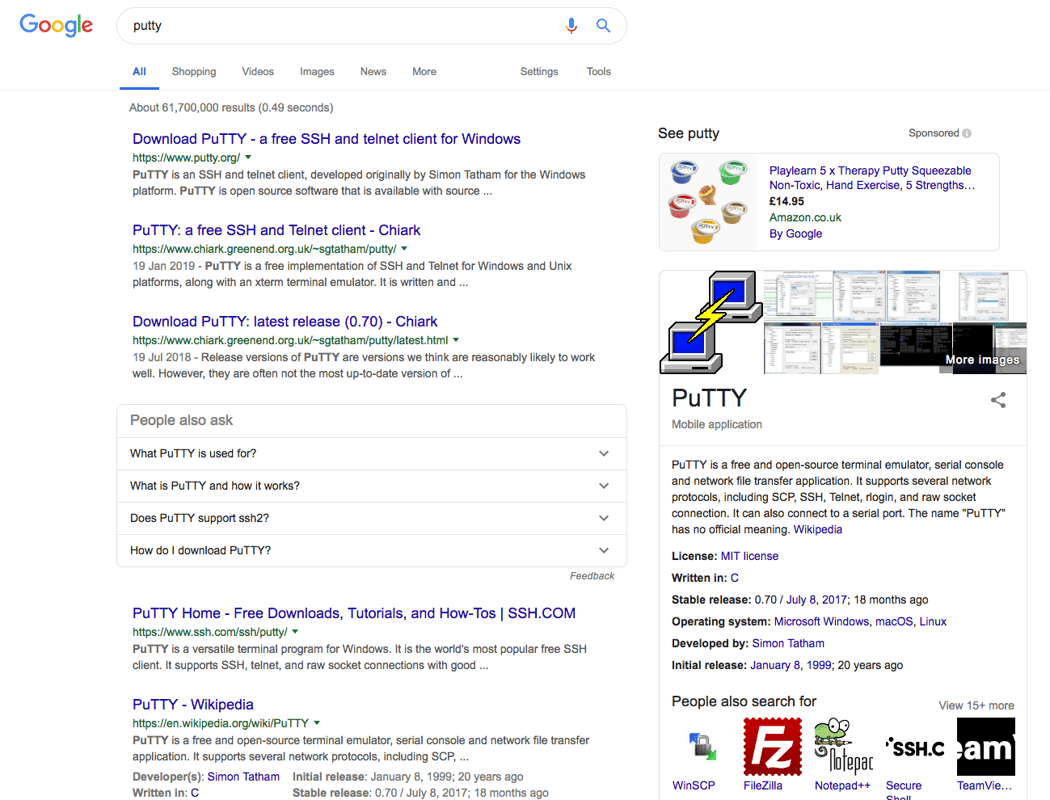Click 'View 15+ more' link
Screen dimensions: 1050x800
pyautogui.click(x=976, y=706)
